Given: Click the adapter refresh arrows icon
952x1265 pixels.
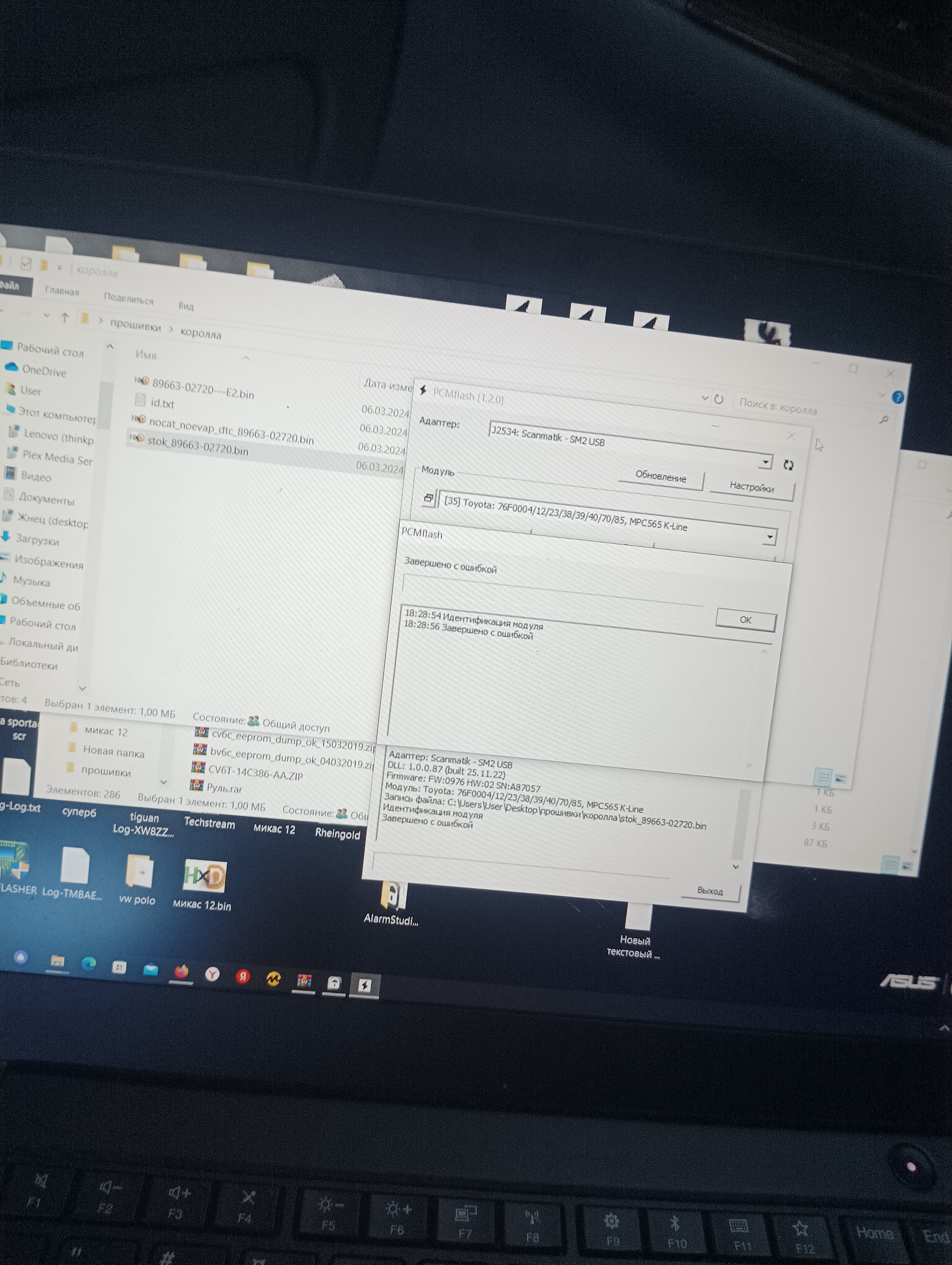Looking at the screenshot, I should (x=788, y=465).
